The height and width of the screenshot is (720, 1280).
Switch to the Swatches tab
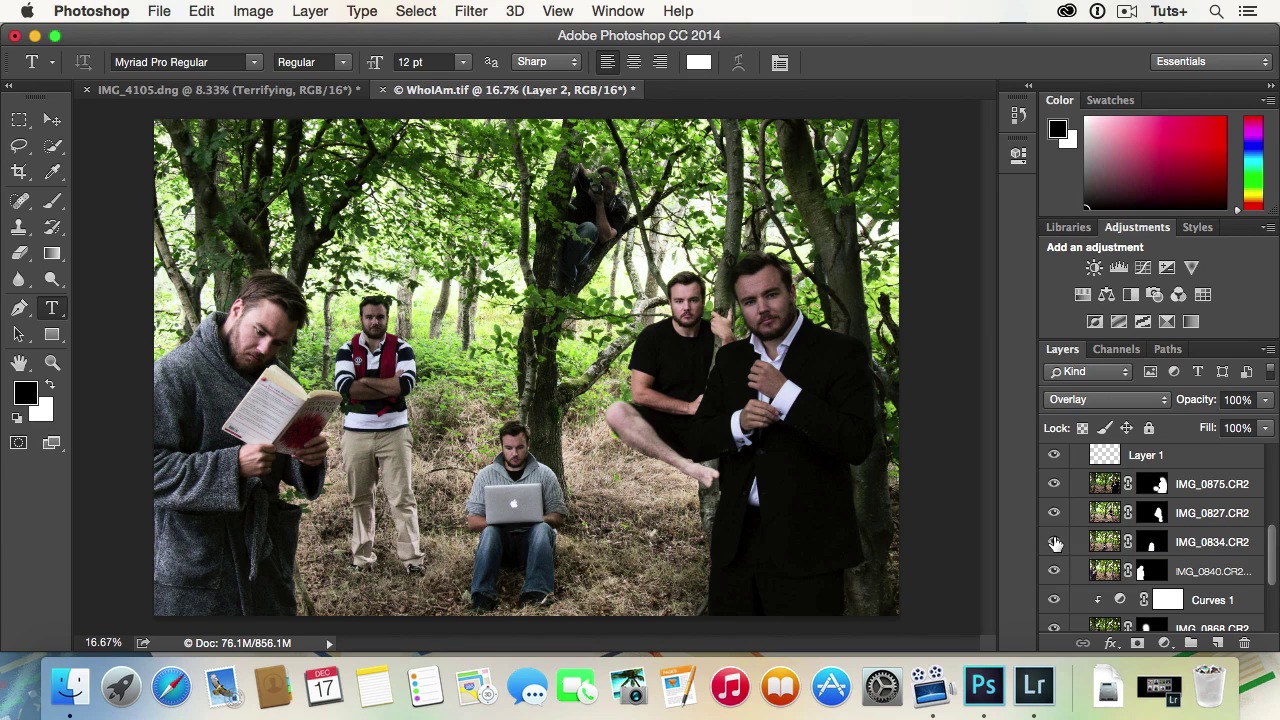(x=1110, y=100)
